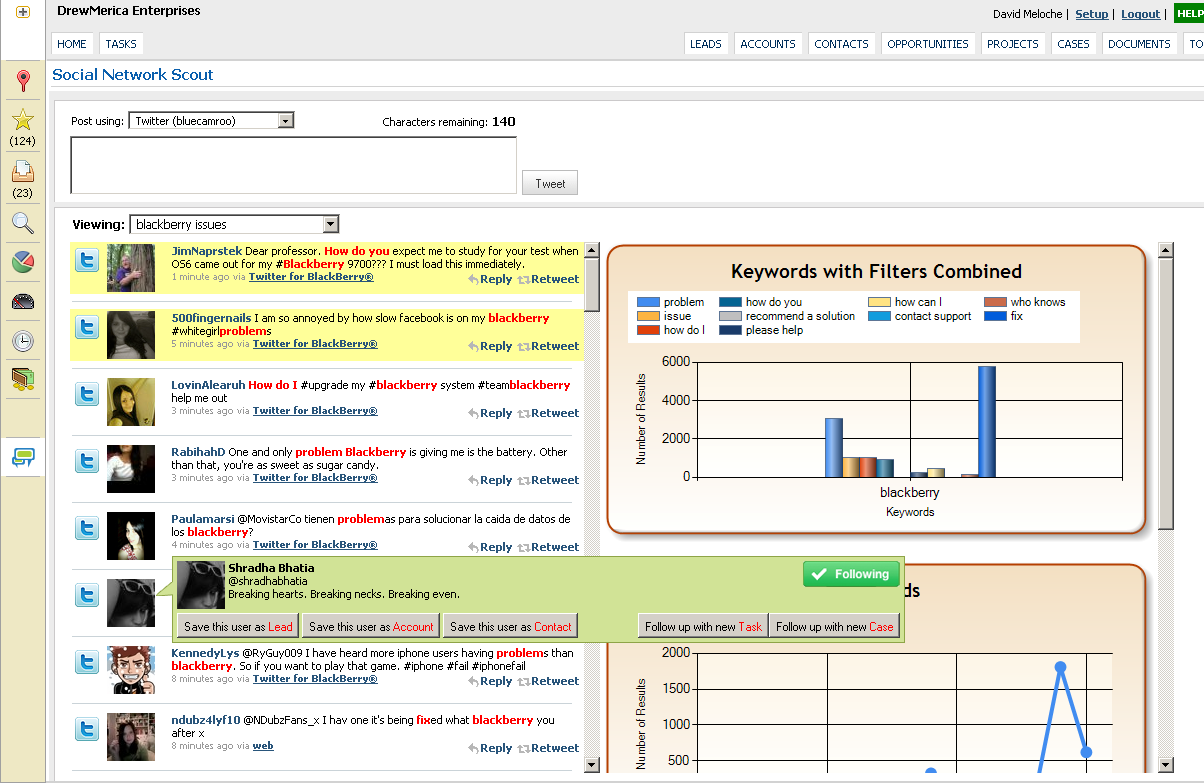Click charts panel scrollbar up arrow
Screen dimensions: 1204x784
coord(1165,250)
